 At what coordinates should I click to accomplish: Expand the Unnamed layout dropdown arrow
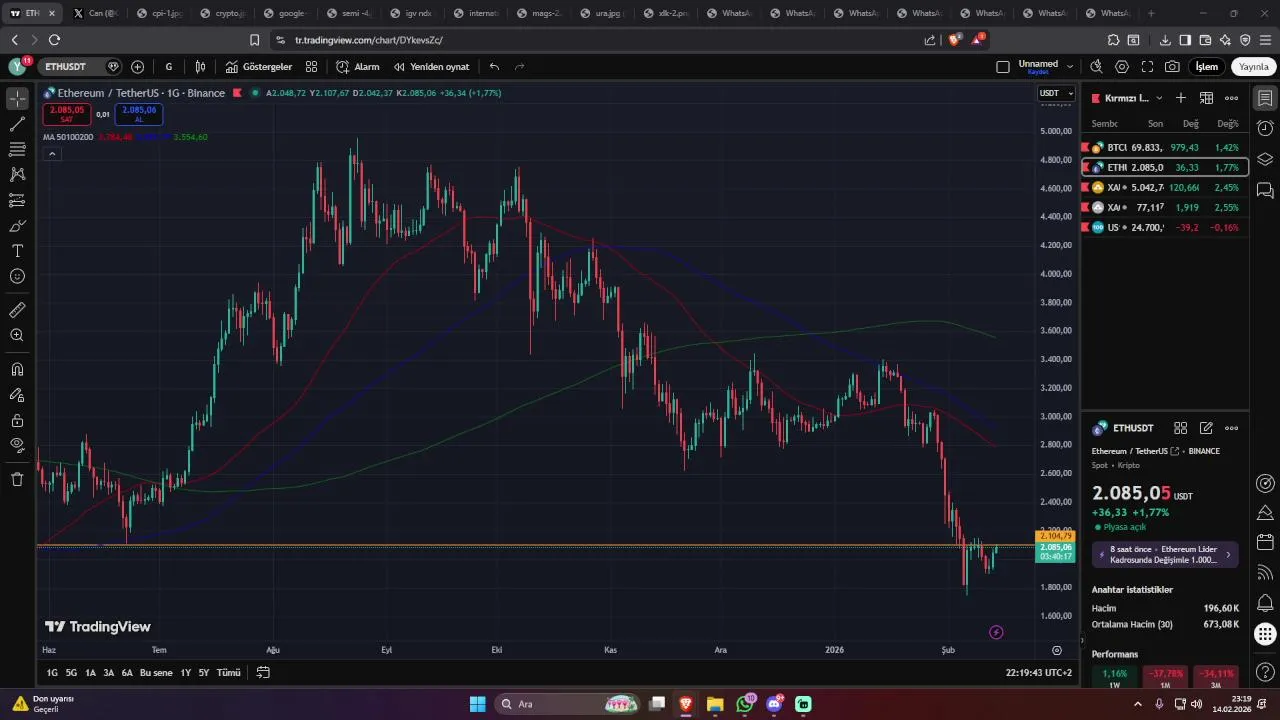click(x=1070, y=67)
